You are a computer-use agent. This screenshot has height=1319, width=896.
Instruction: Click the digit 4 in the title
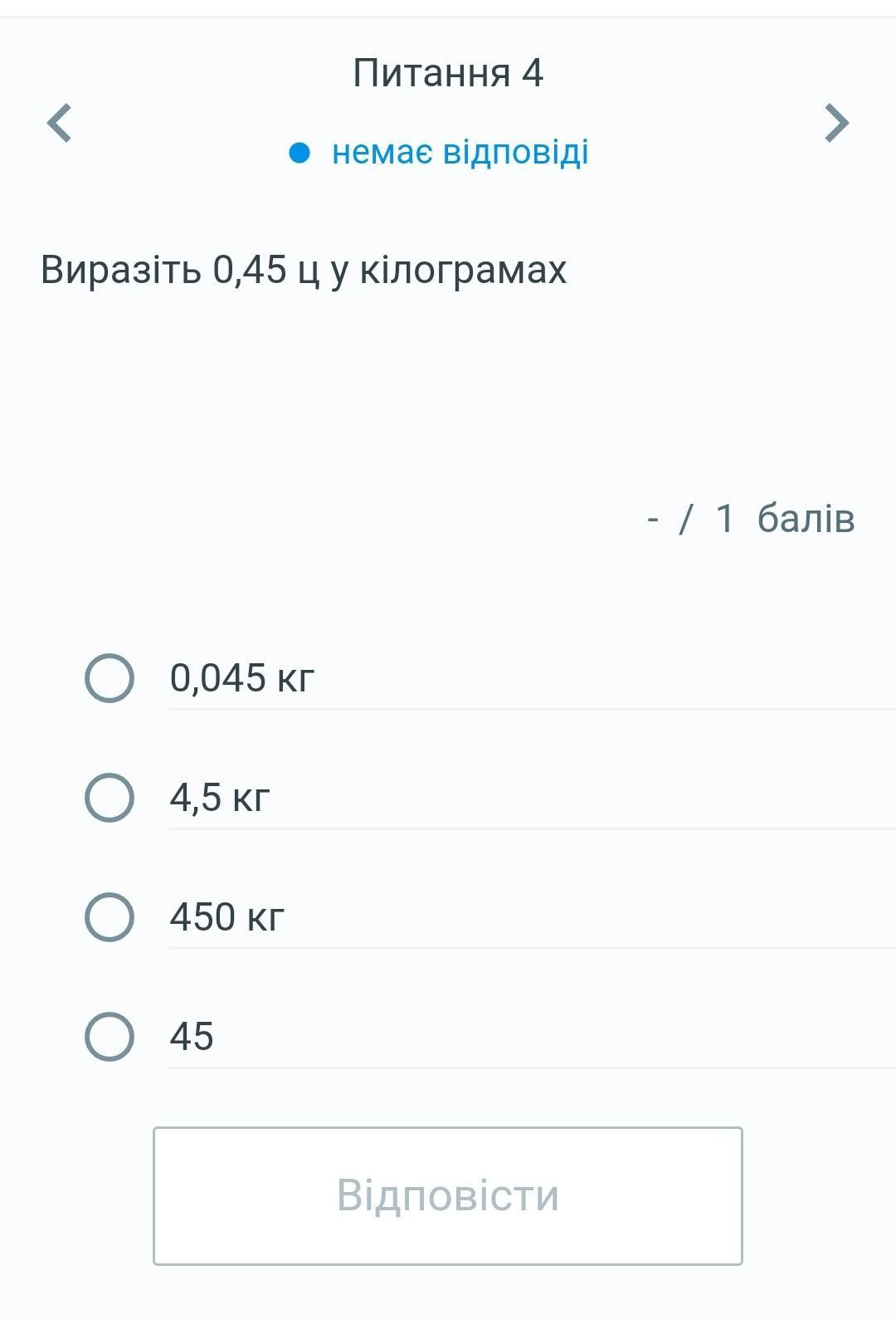(532, 73)
